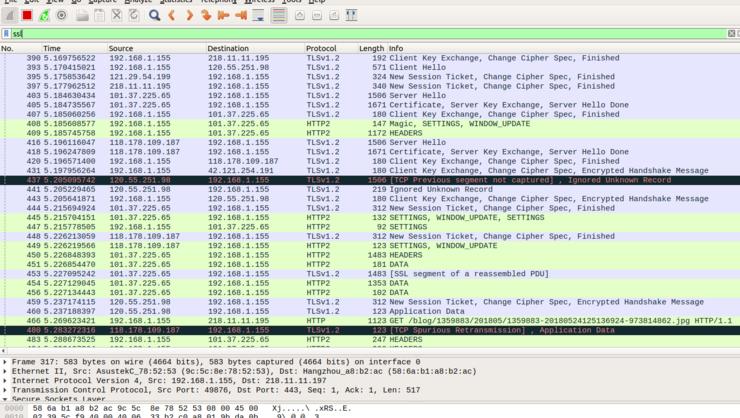Sort packets by the Protocol column header
740x418 pixels.
321,48
